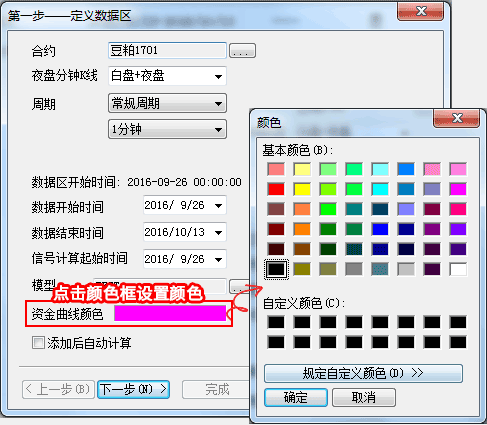This screenshot has width=487, height=425.
Task: Open the 夜盘分钟K线 dropdown
Action: pyautogui.click(x=218, y=76)
